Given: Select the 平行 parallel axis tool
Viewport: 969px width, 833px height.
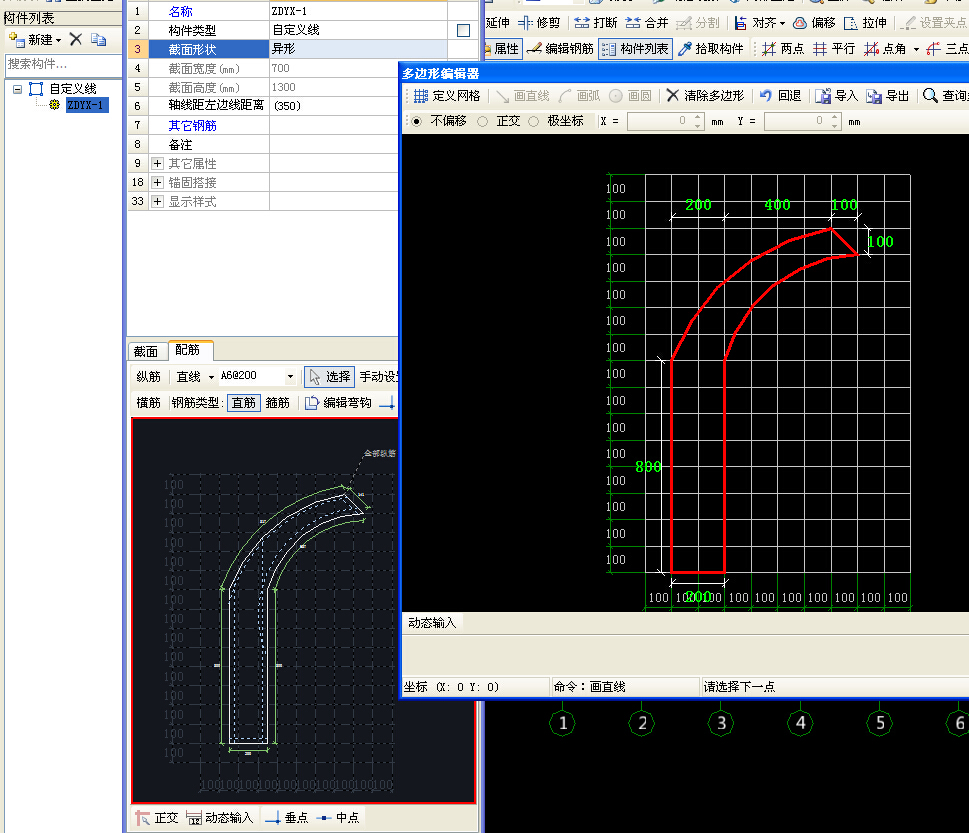Looking at the screenshot, I should (834, 49).
